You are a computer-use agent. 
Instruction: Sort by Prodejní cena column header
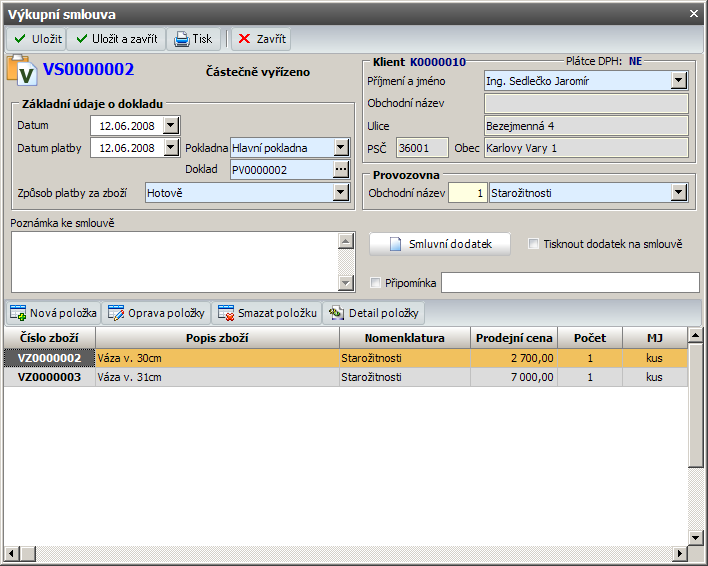coord(515,338)
